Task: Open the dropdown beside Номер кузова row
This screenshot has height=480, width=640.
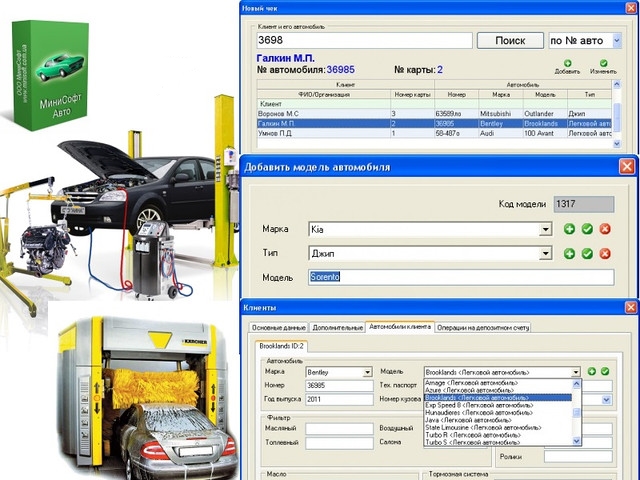Action: coord(607,400)
